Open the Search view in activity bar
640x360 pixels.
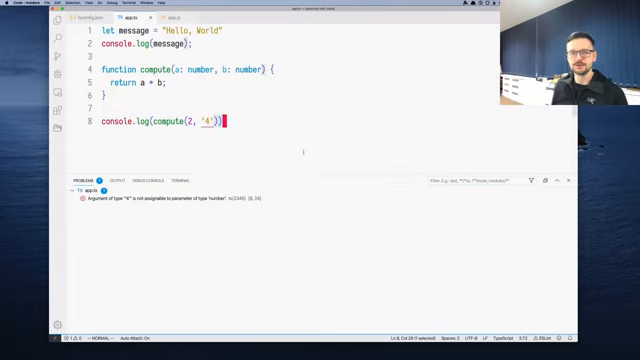pyautogui.click(x=58, y=38)
